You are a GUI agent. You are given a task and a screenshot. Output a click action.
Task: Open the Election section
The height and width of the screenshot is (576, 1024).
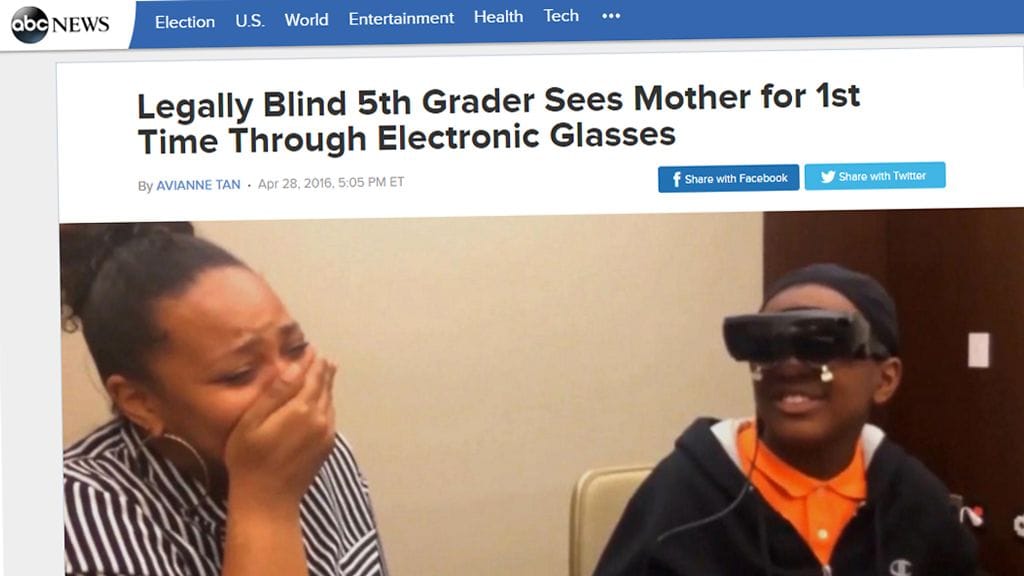(x=185, y=22)
